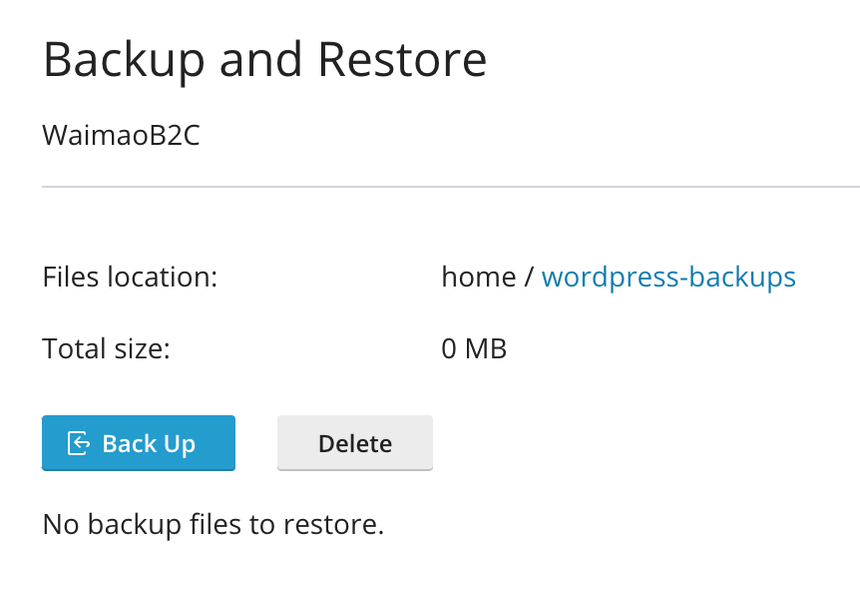This screenshot has width=860, height=593.
Task: Open the wordpress-backups folder link
Action: pos(668,277)
